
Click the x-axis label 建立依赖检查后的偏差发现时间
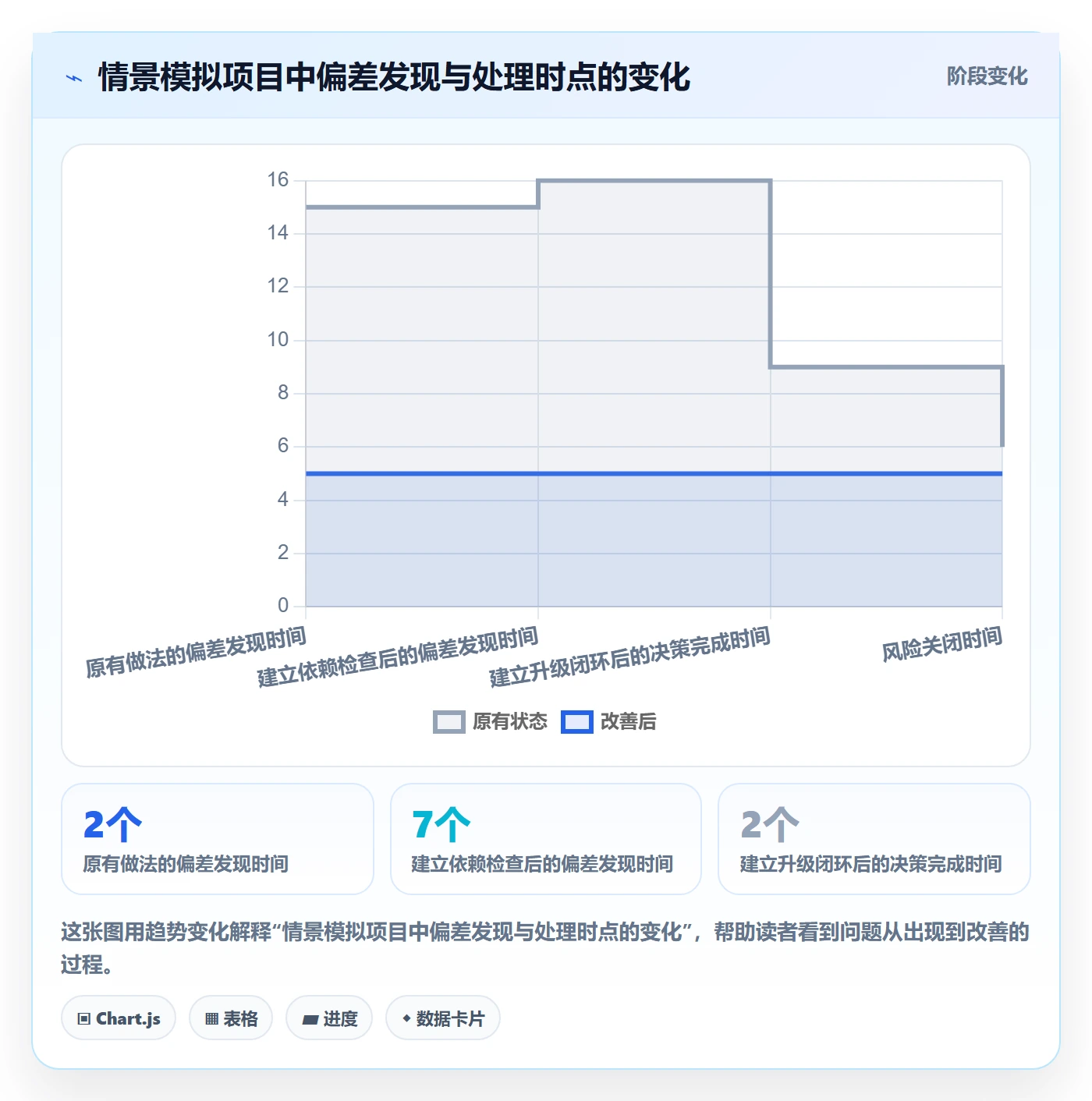398,657
